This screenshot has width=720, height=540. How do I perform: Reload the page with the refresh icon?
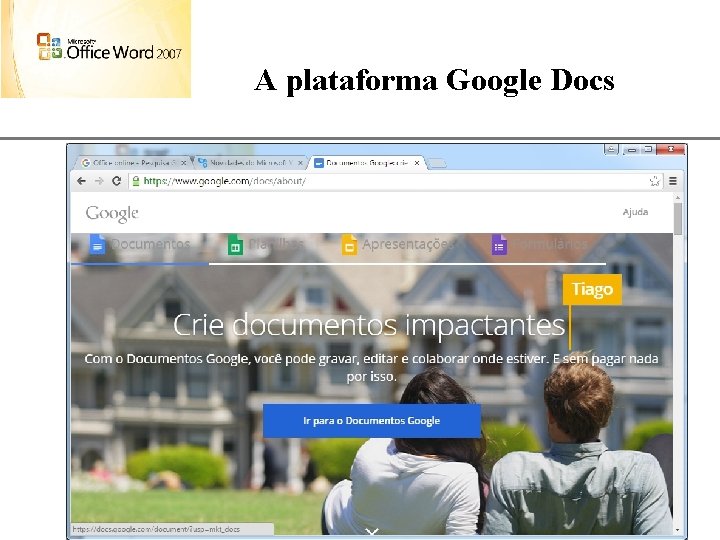[x=116, y=181]
